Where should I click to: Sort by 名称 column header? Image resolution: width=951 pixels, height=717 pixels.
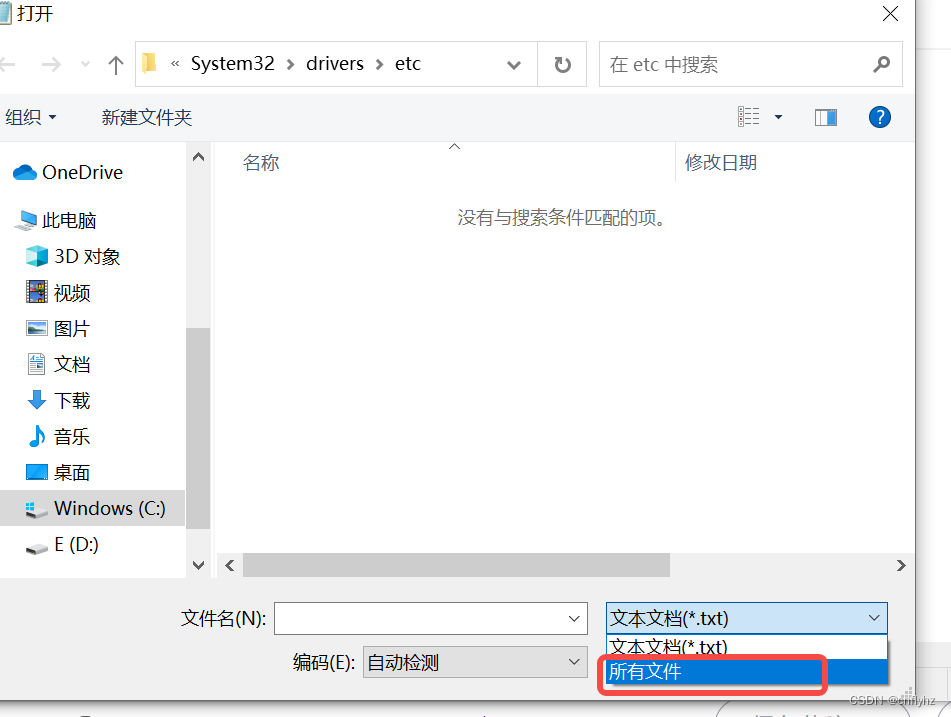(x=261, y=163)
